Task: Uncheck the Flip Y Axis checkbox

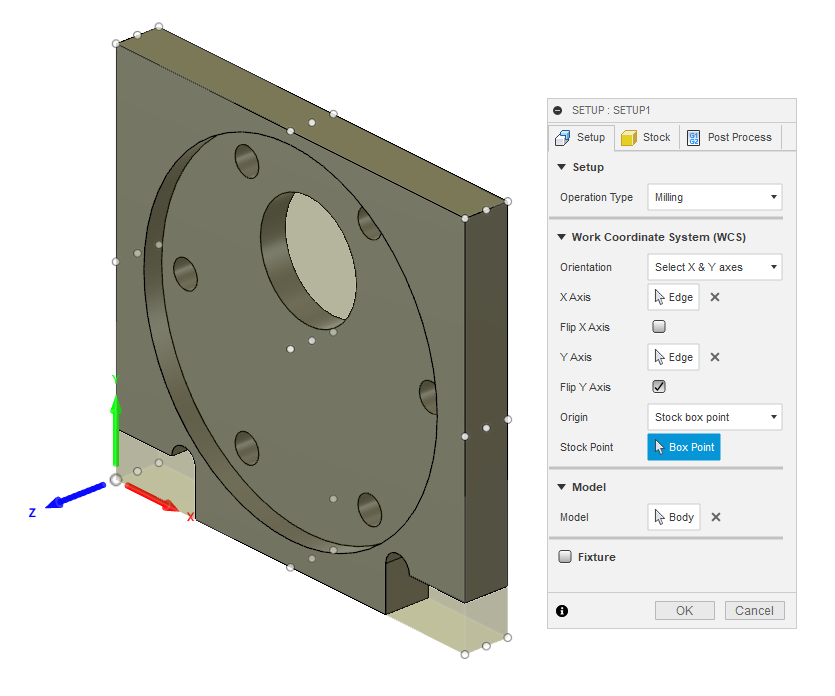Action: pyautogui.click(x=660, y=386)
